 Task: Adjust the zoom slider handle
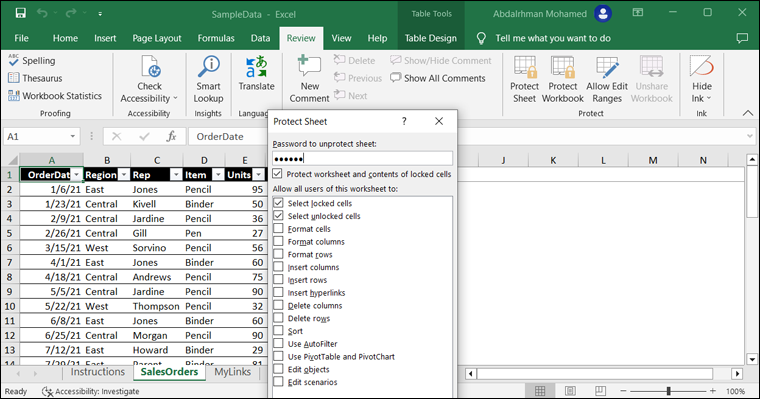click(668, 391)
